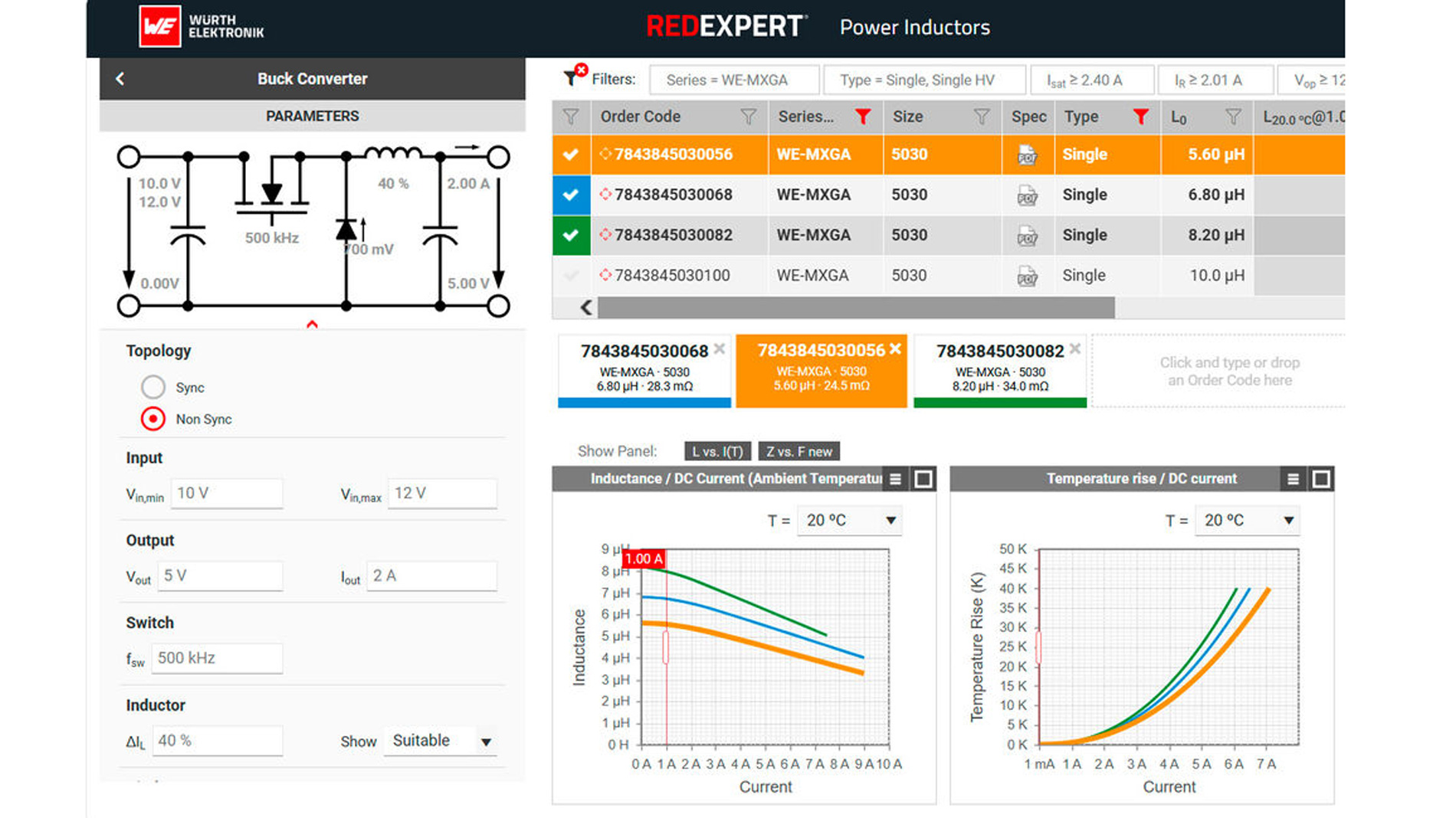The height and width of the screenshot is (818, 1456).
Task: Collapse the circuit diagram with red chevron
Action: coord(312,325)
